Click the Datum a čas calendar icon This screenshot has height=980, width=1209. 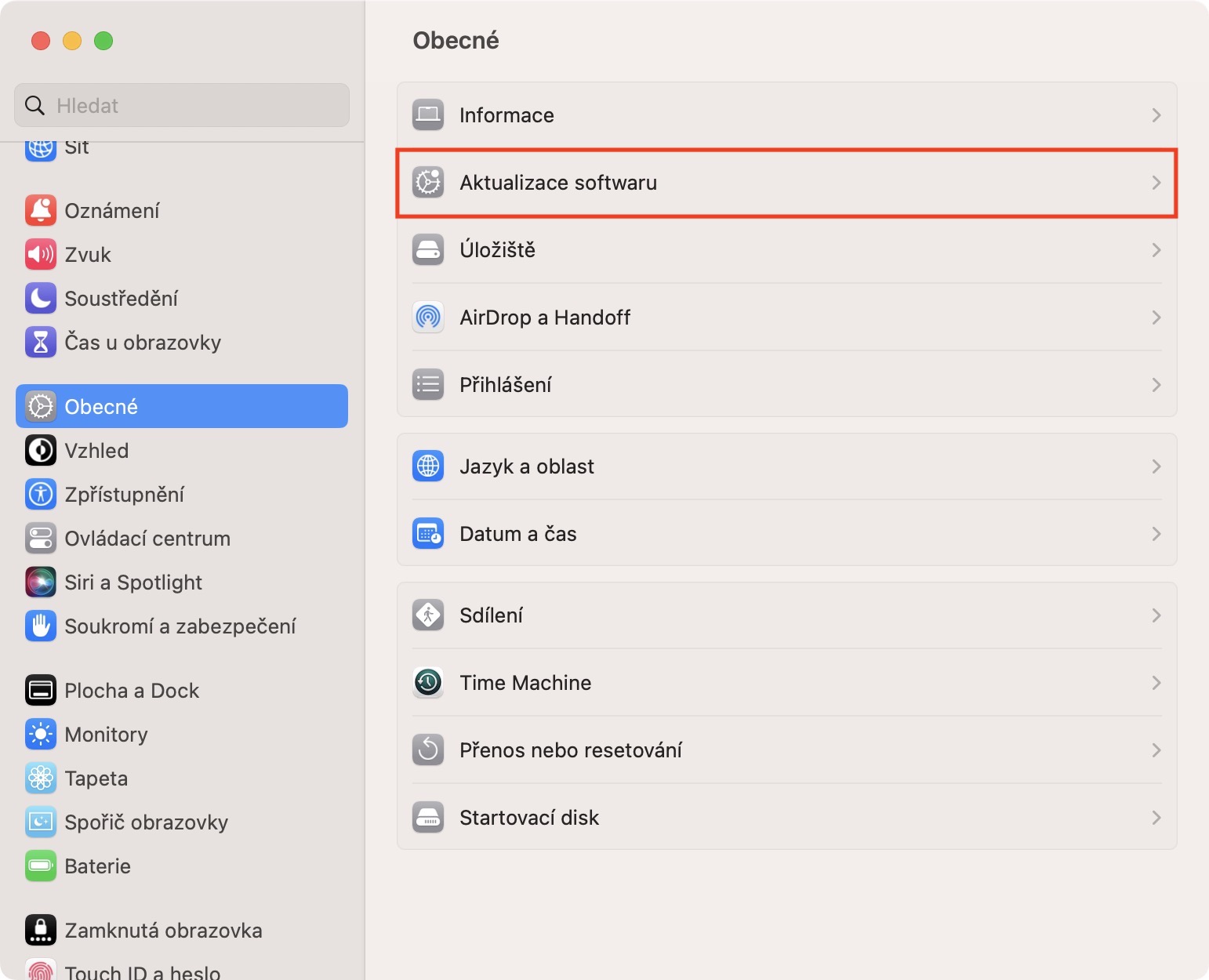[428, 534]
